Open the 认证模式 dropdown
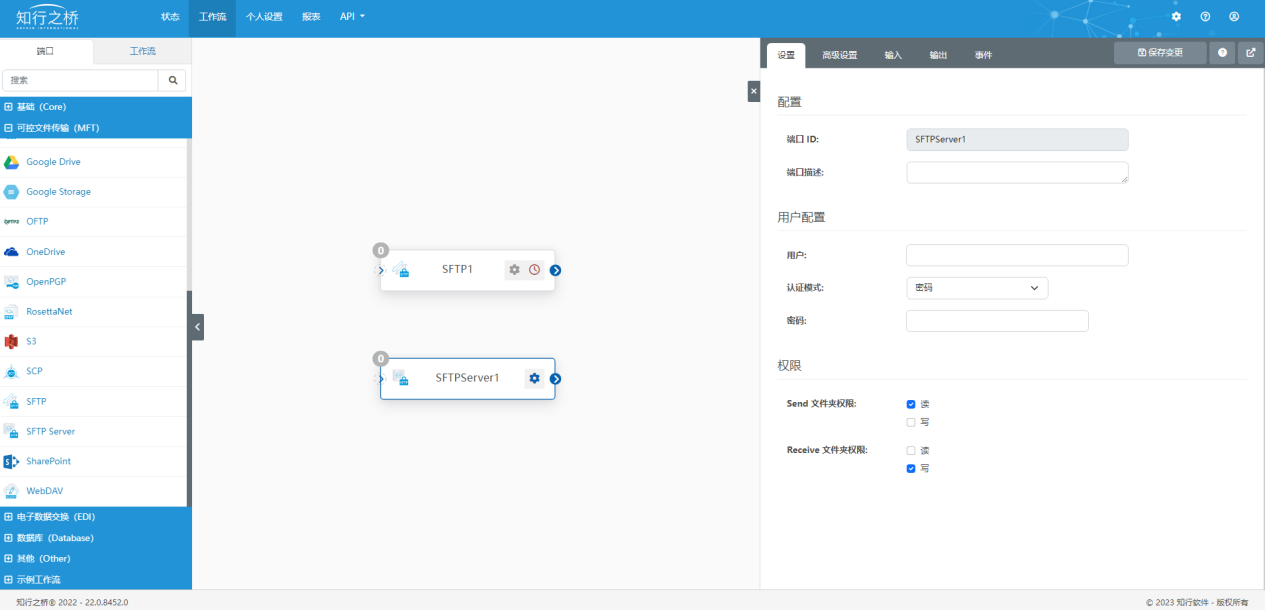The image size is (1265, 610). pos(977,288)
